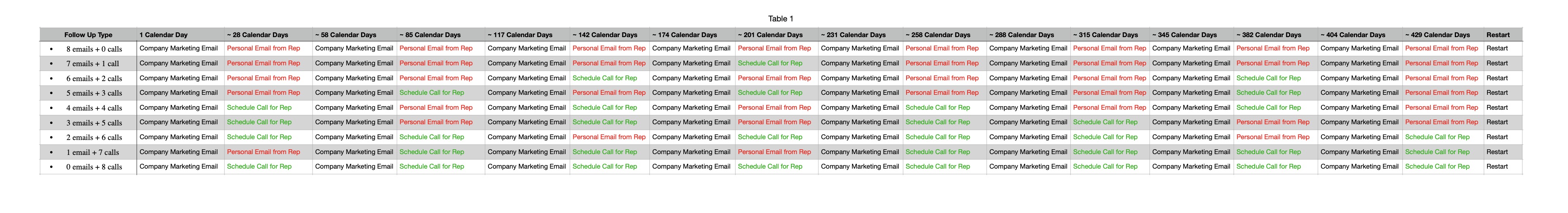Click the '4 emails + 4 calls' row label
Screen dimensions: 1568x213
(94, 108)
